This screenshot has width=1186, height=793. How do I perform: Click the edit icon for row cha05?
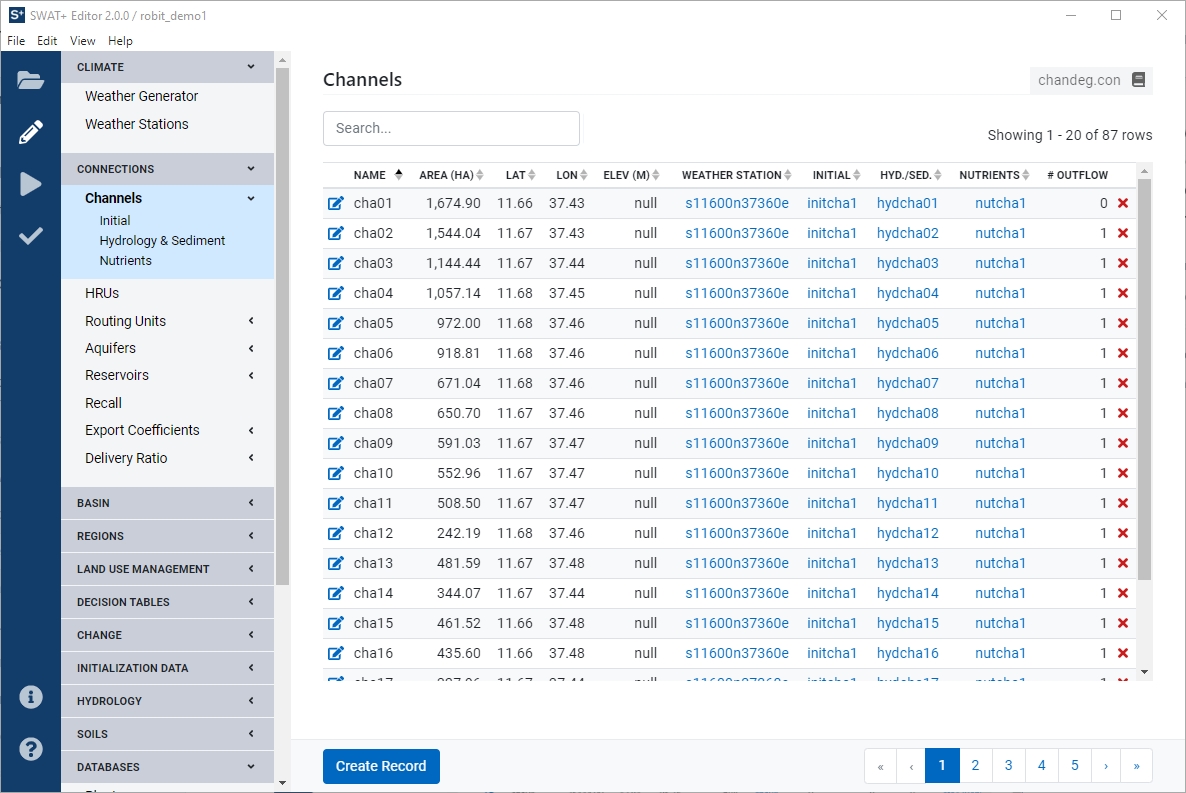click(336, 324)
